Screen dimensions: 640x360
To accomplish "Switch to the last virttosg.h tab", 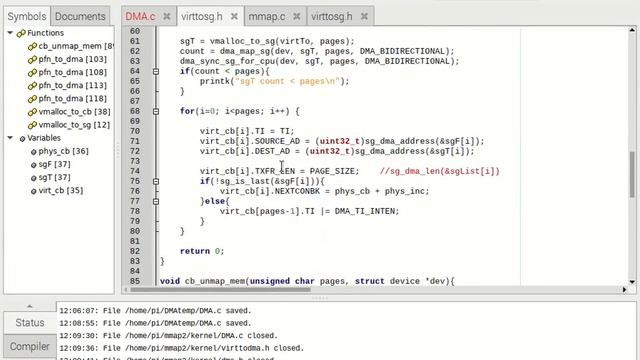I will [x=331, y=16].
